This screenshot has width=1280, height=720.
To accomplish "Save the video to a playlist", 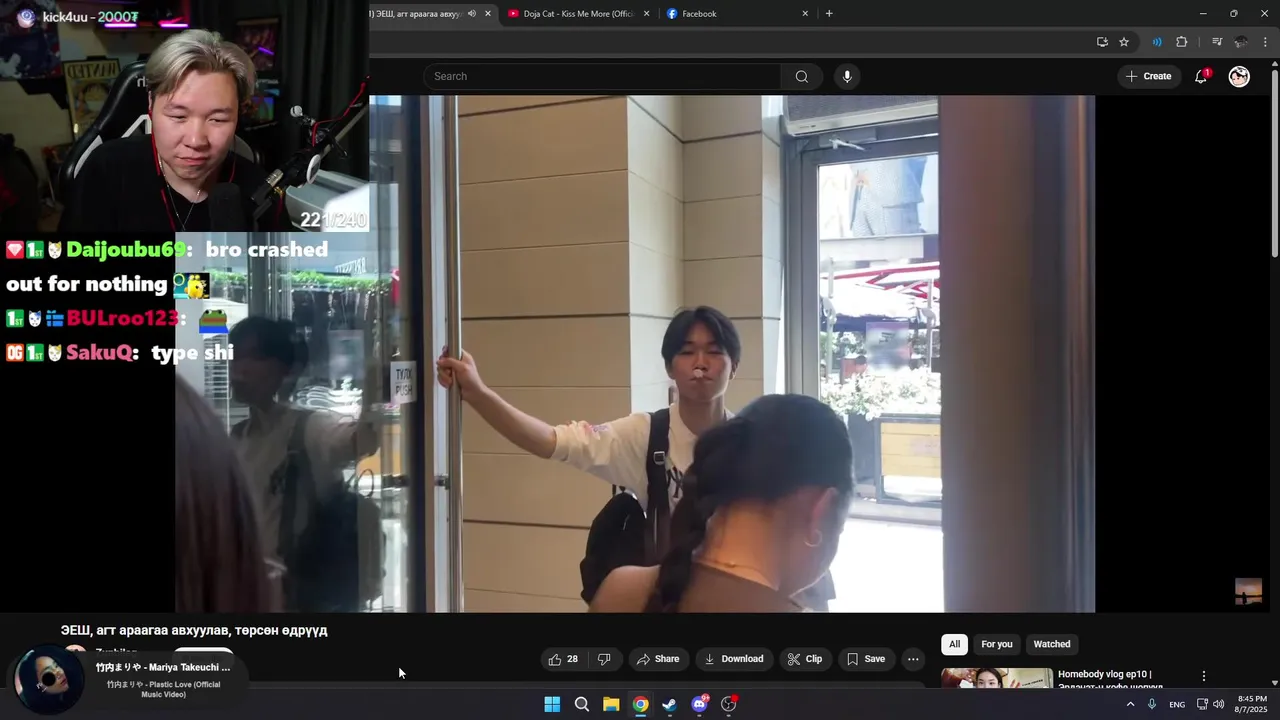I will point(866,659).
